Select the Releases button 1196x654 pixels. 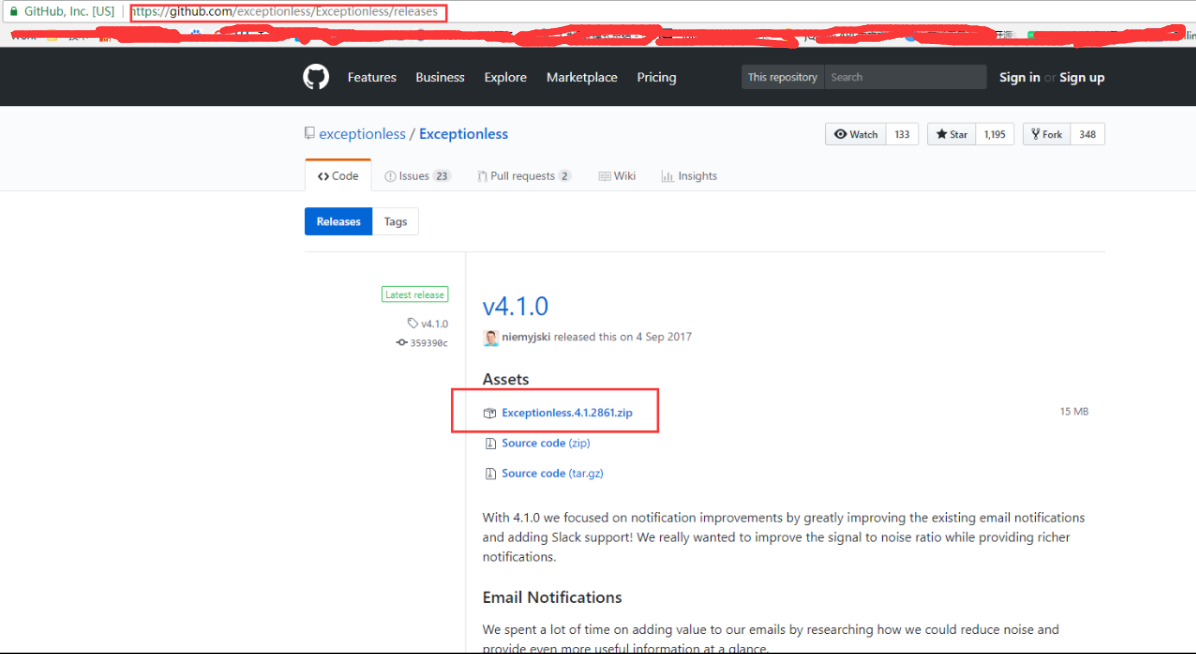tap(339, 221)
